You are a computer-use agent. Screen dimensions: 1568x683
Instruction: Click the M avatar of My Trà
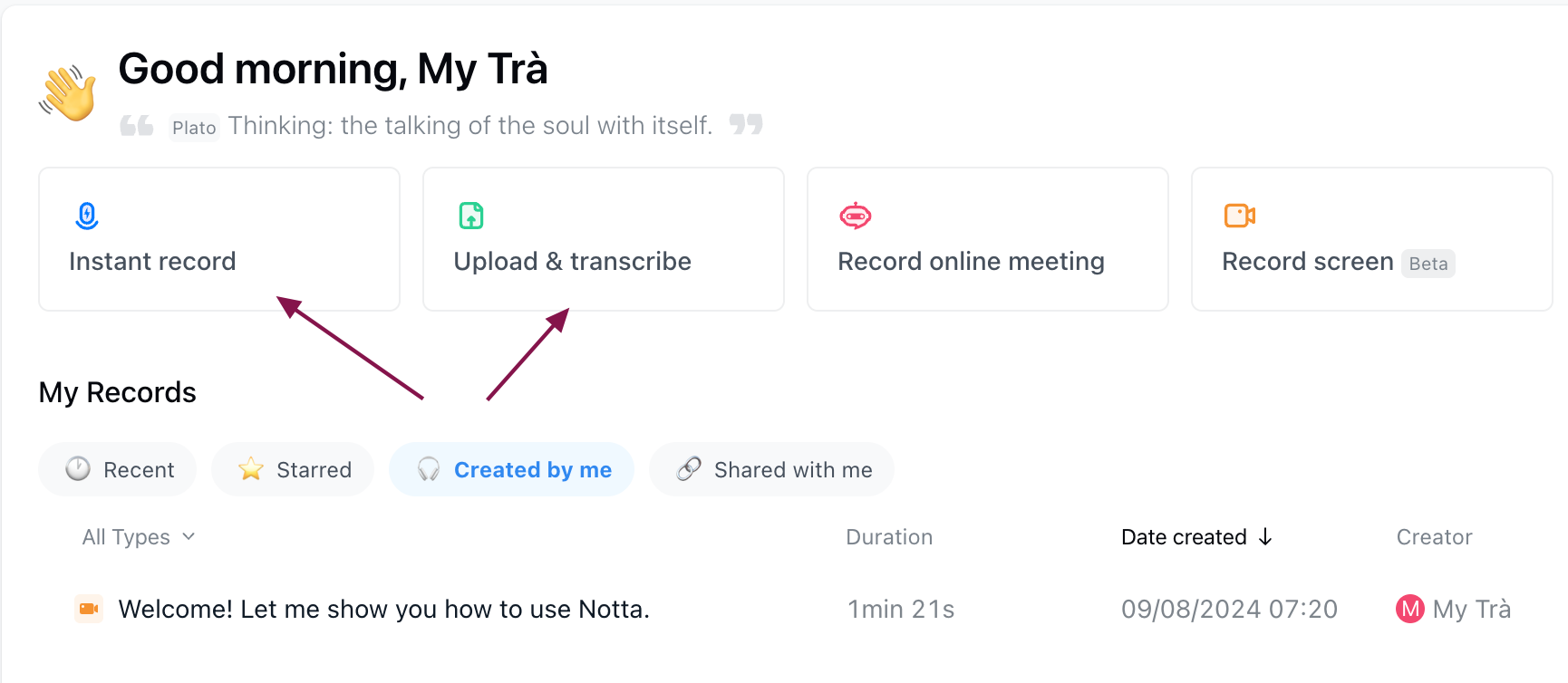coord(1409,609)
